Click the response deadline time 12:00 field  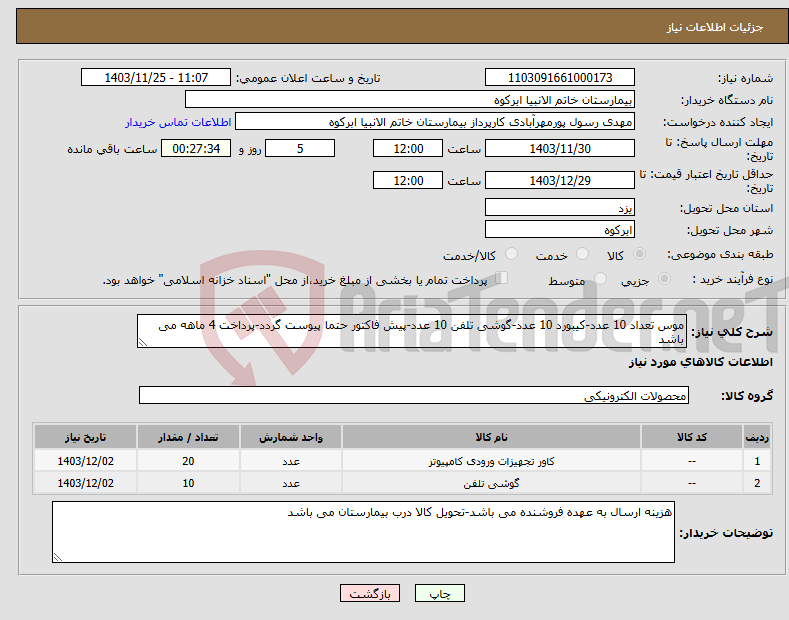[x=408, y=148]
